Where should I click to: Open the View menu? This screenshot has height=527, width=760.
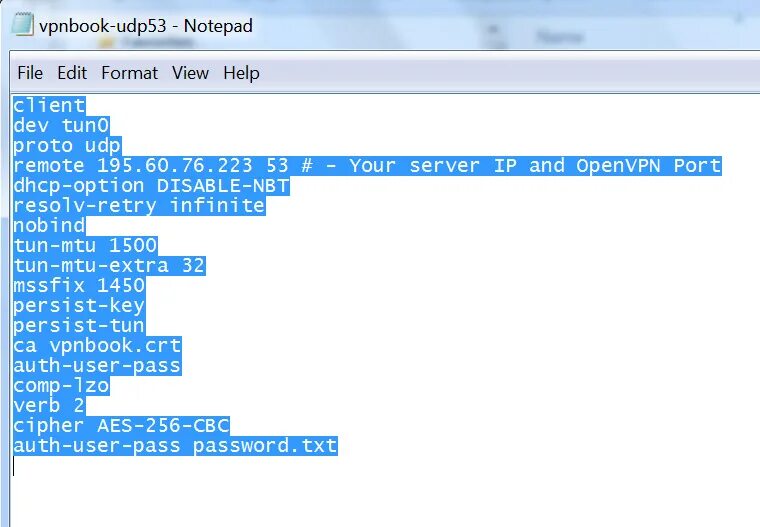point(190,73)
